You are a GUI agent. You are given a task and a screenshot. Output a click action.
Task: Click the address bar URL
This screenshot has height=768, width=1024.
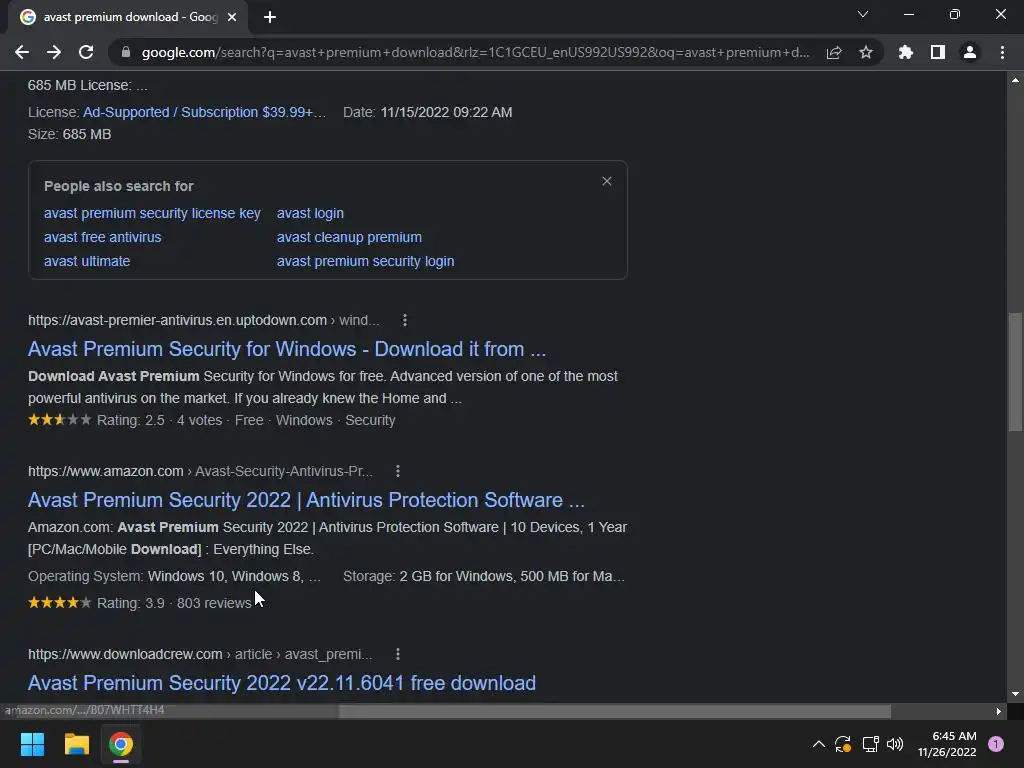(x=475, y=52)
